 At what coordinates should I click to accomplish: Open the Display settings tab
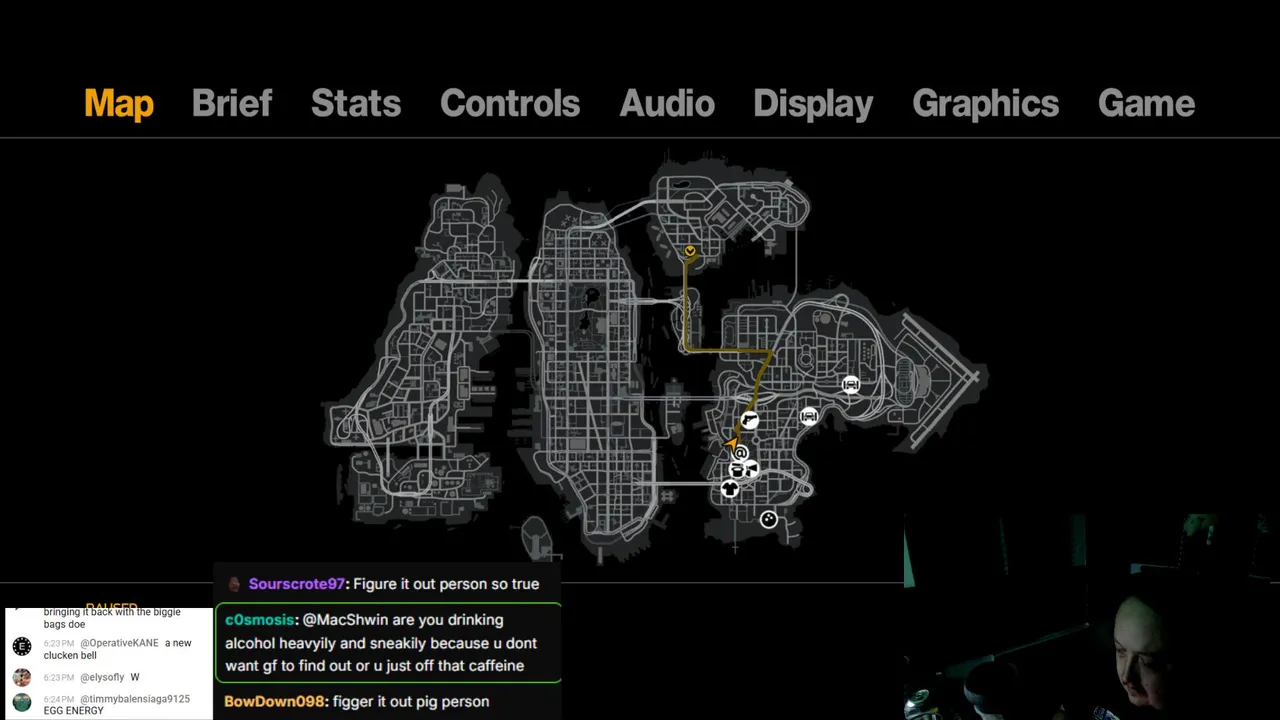(x=813, y=104)
